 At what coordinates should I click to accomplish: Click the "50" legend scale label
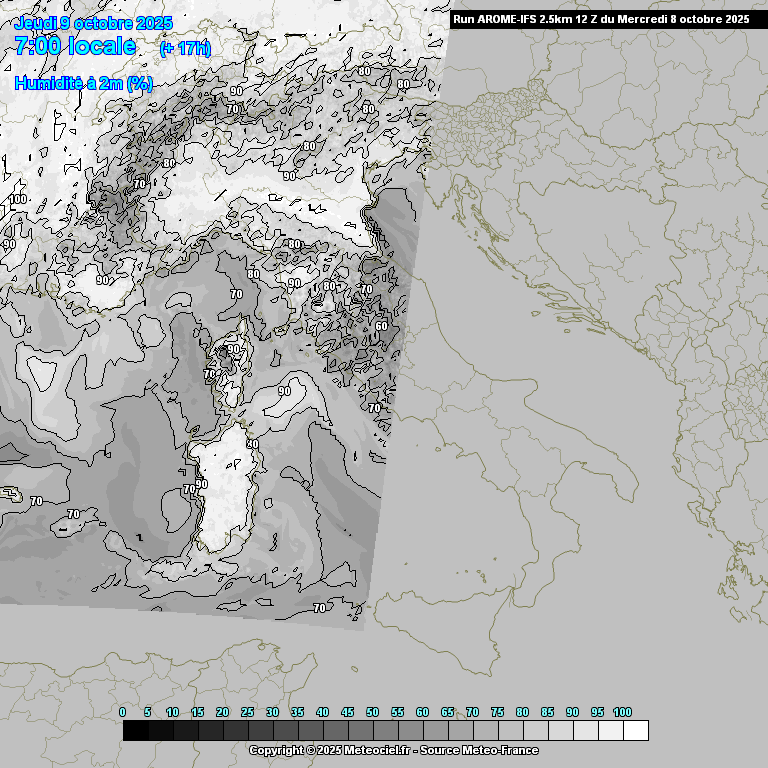(x=372, y=712)
